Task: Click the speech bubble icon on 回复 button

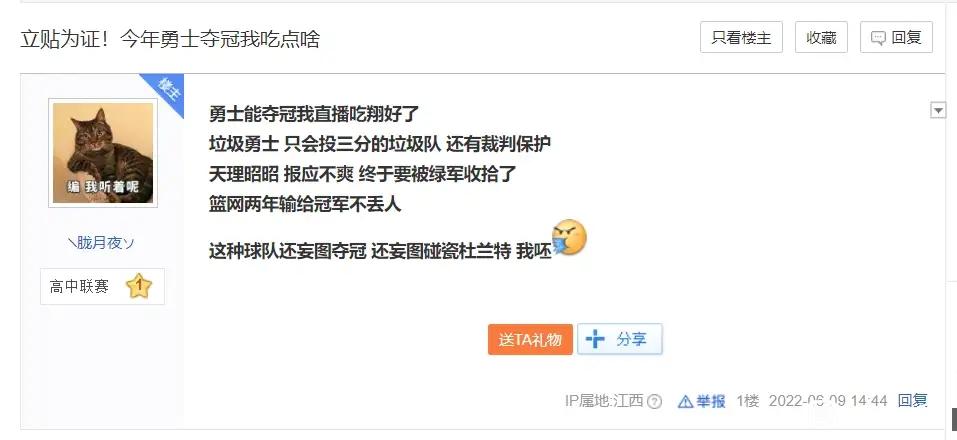Action: click(878, 38)
